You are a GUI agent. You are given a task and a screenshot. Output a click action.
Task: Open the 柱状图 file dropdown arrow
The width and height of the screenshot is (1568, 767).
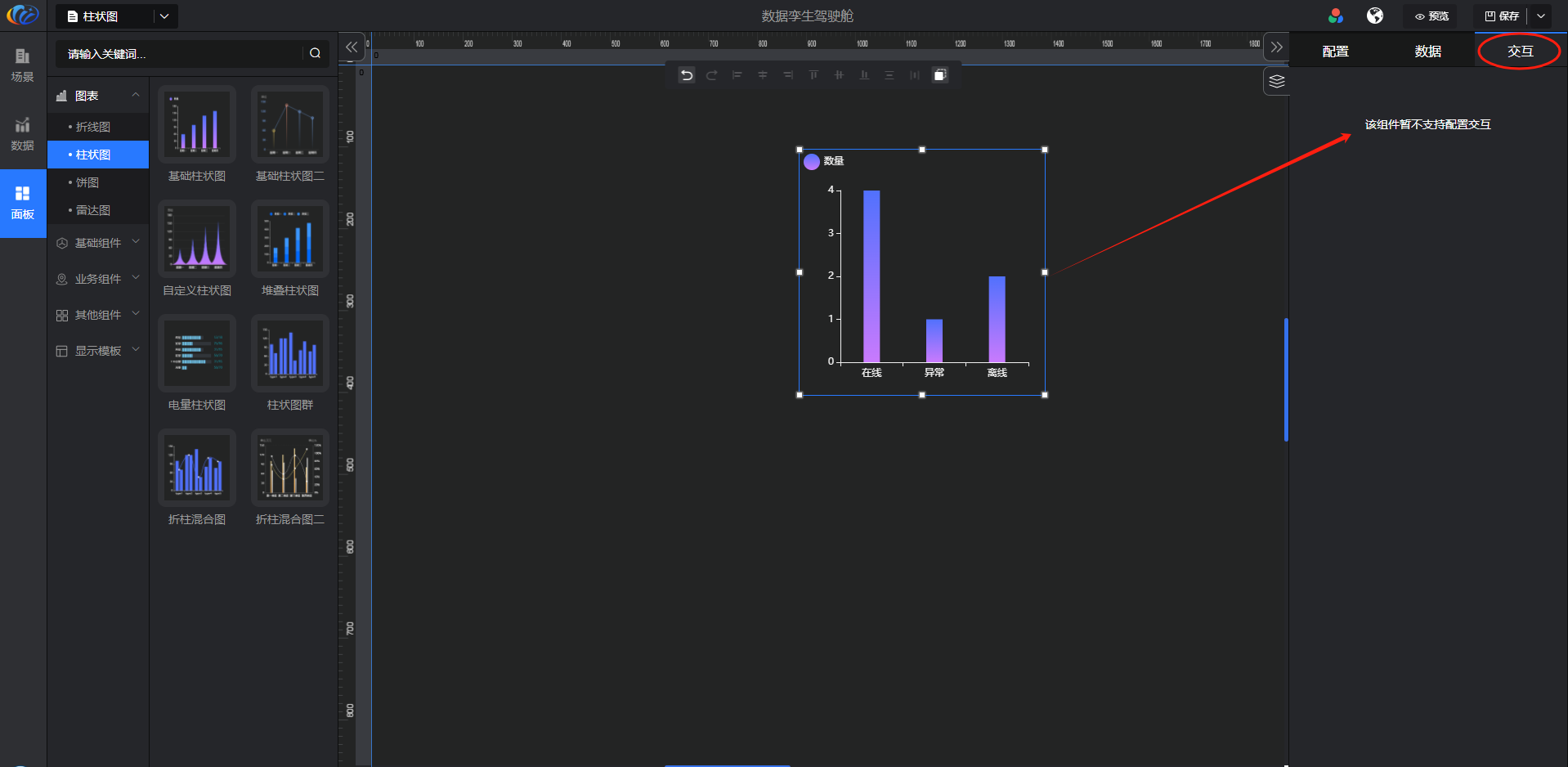click(164, 16)
